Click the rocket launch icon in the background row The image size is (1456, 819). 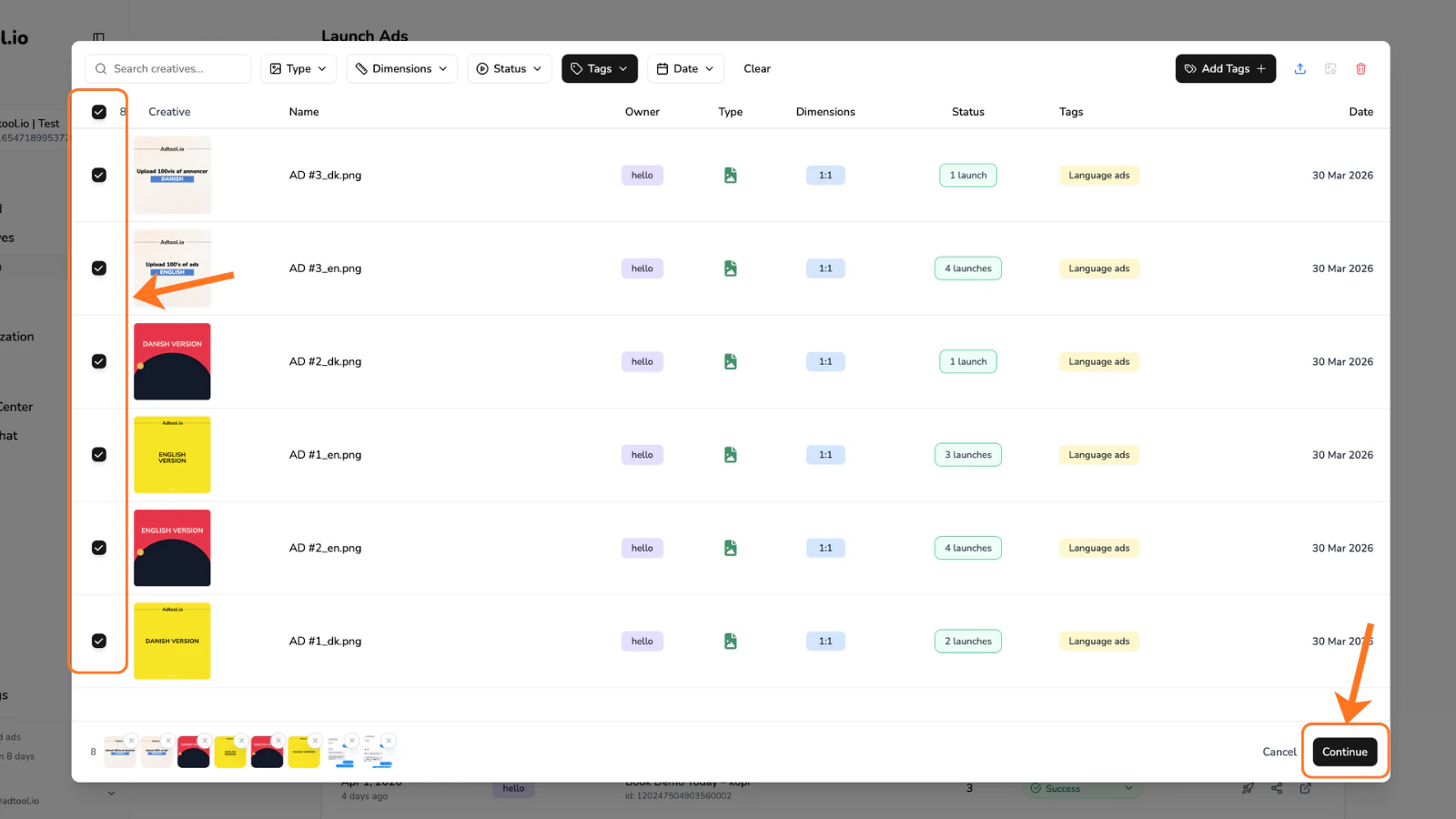tap(1248, 788)
